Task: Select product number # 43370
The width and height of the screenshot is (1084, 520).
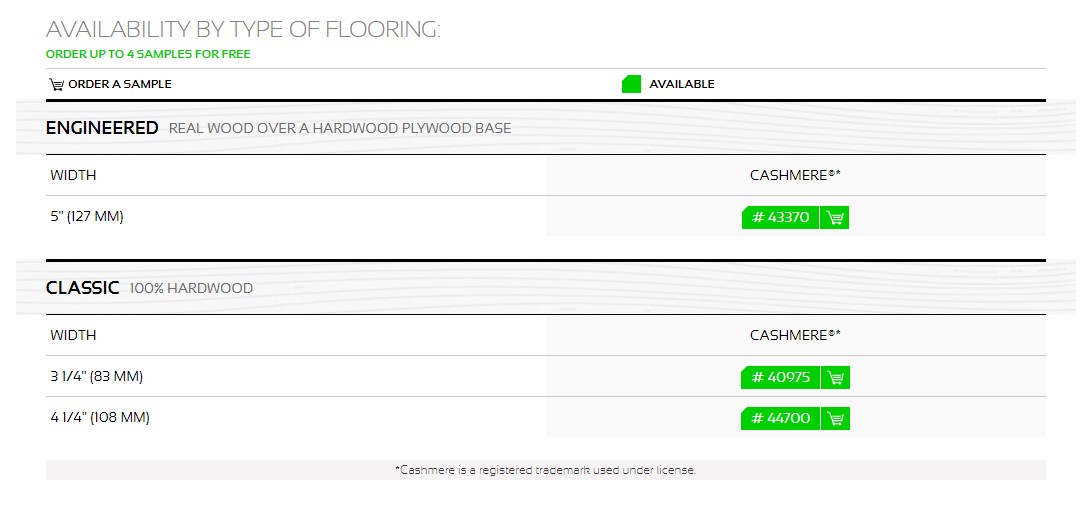Action: (x=781, y=218)
